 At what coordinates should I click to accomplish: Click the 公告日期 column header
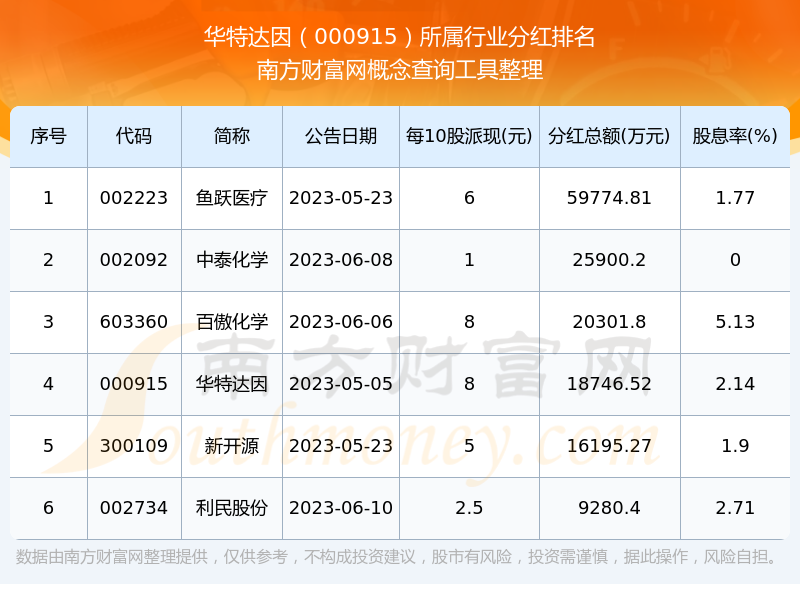click(341, 136)
